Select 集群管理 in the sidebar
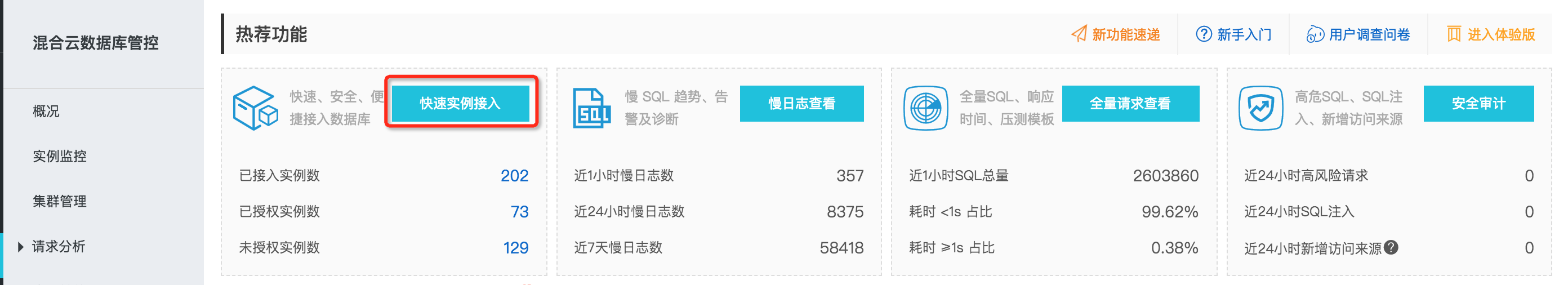Image resolution: width=1568 pixels, height=285 pixels. click(60, 202)
